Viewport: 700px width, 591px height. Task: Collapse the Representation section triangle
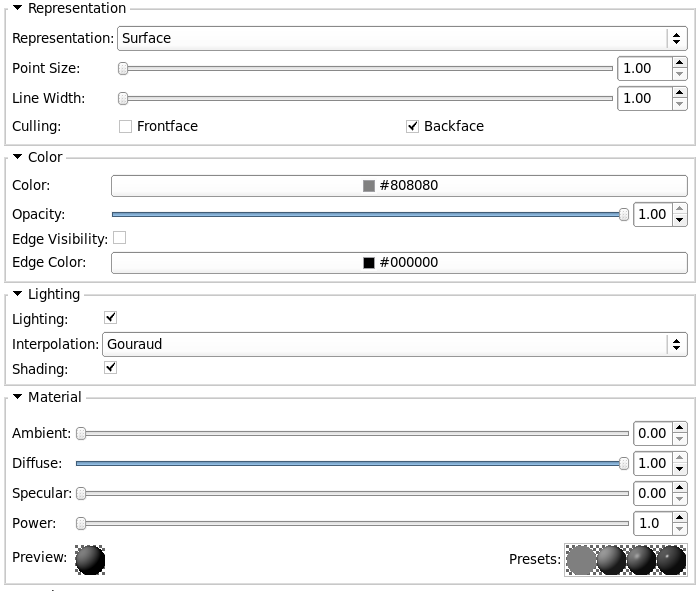click(18, 8)
